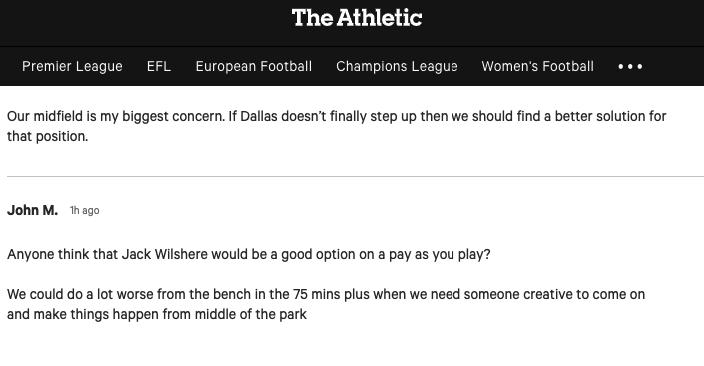
Task: Click the "1h ago" comment timestamp
Action: [84, 211]
